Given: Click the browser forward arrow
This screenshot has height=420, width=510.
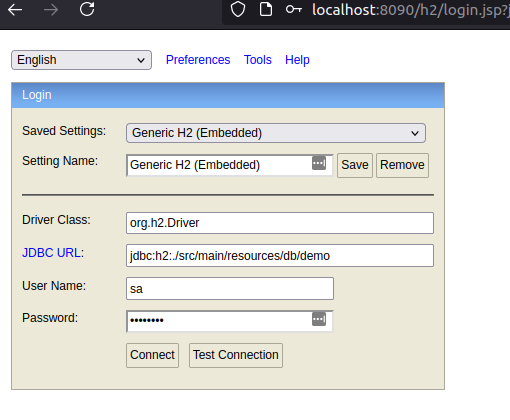Looking at the screenshot, I should [51, 10].
